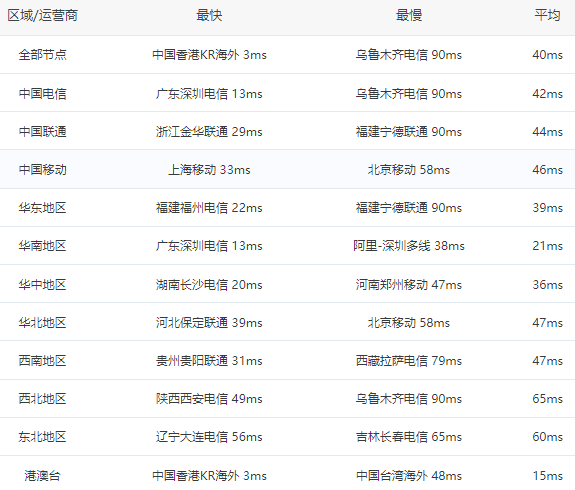Click the 40ms average for 全部节点

[547, 55]
